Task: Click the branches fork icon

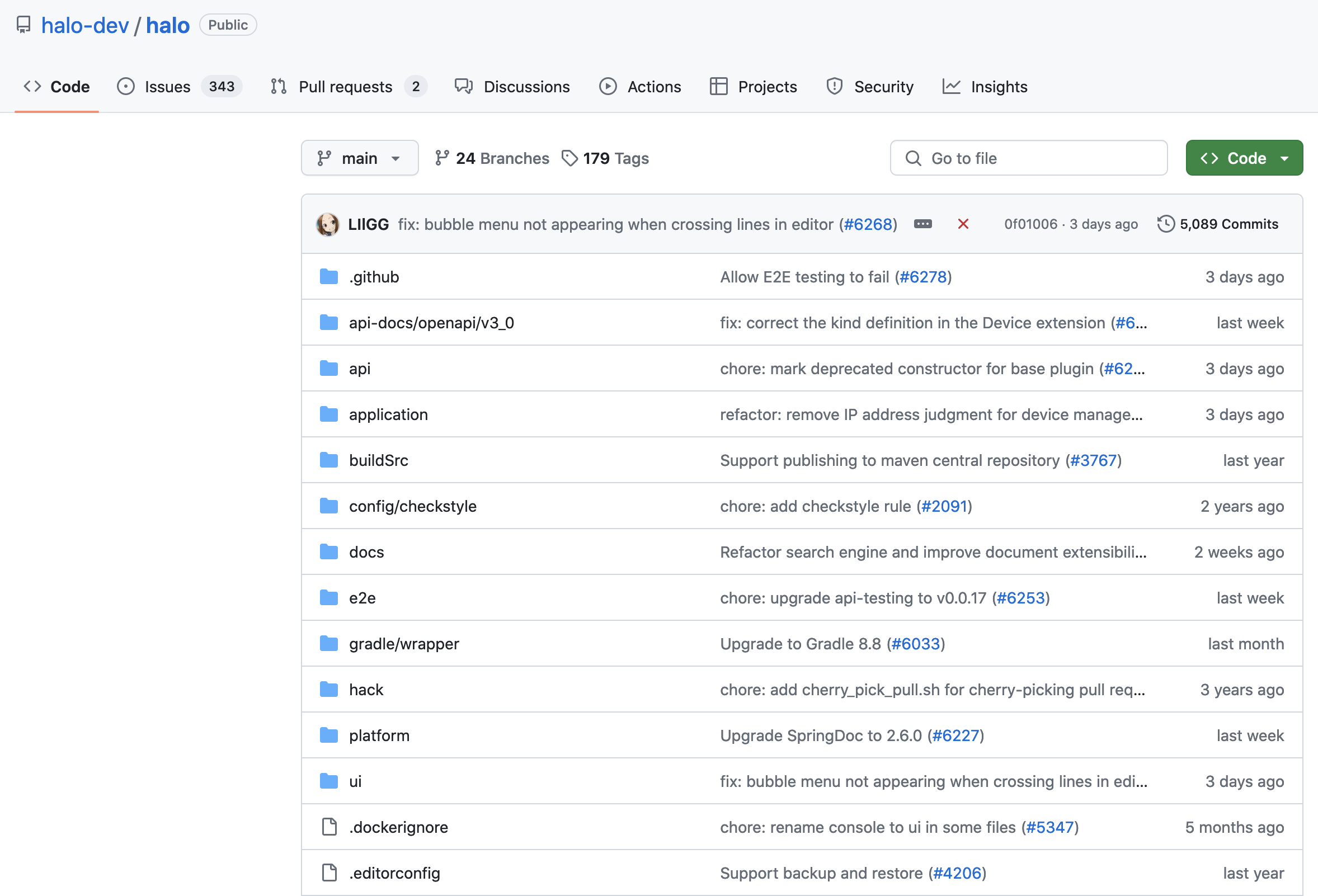Action: (x=442, y=158)
